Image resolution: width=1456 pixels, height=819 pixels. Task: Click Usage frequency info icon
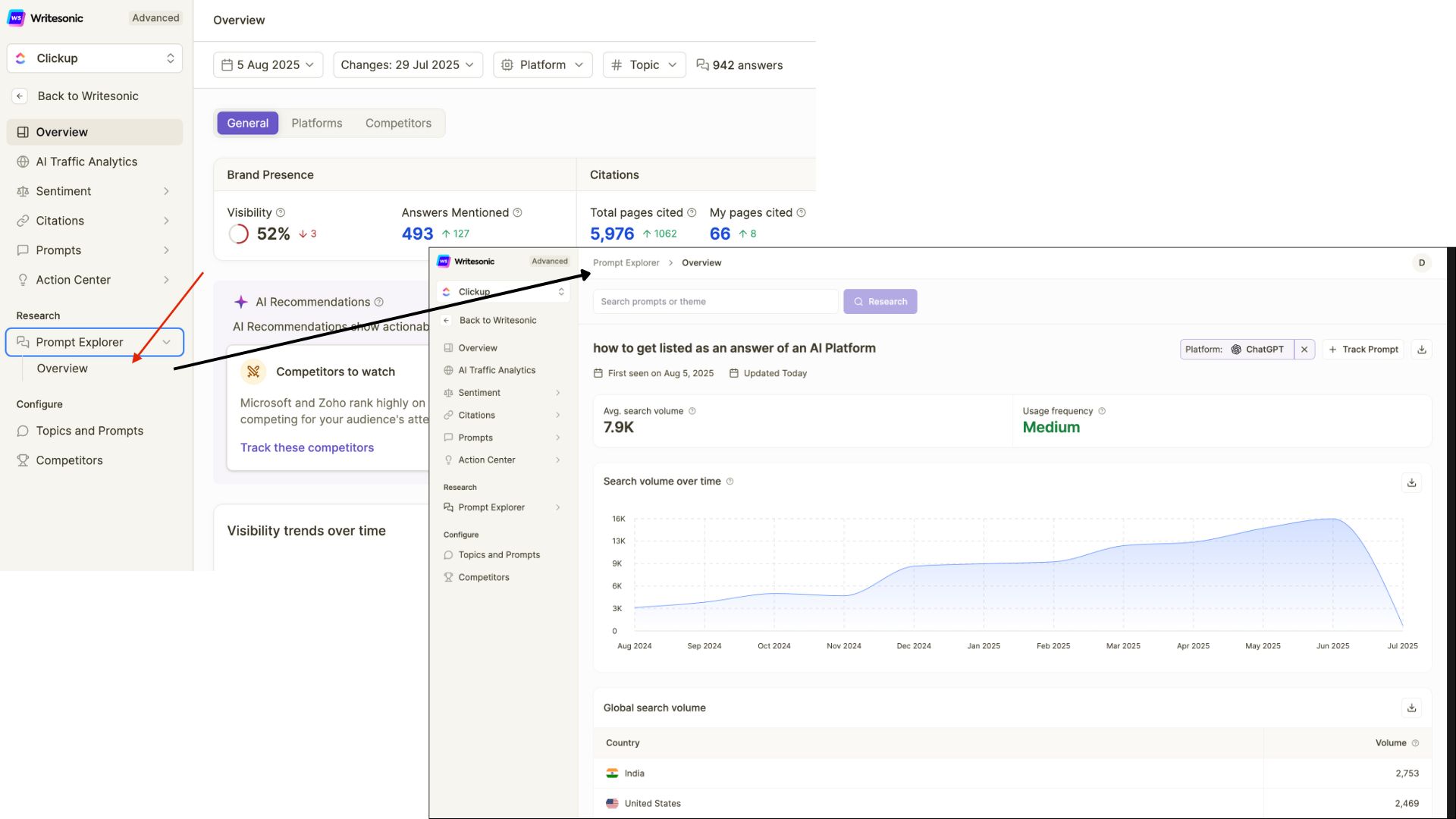[1102, 412]
